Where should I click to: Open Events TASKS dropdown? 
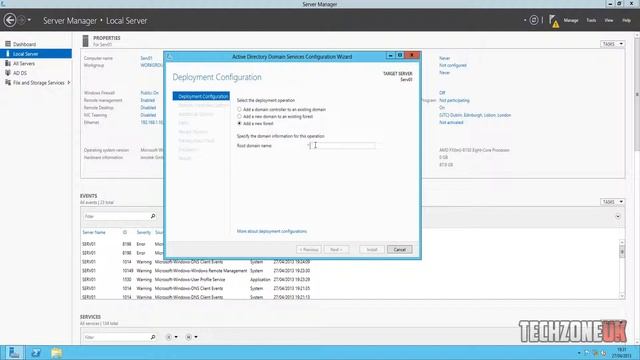(x=612, y=202)
